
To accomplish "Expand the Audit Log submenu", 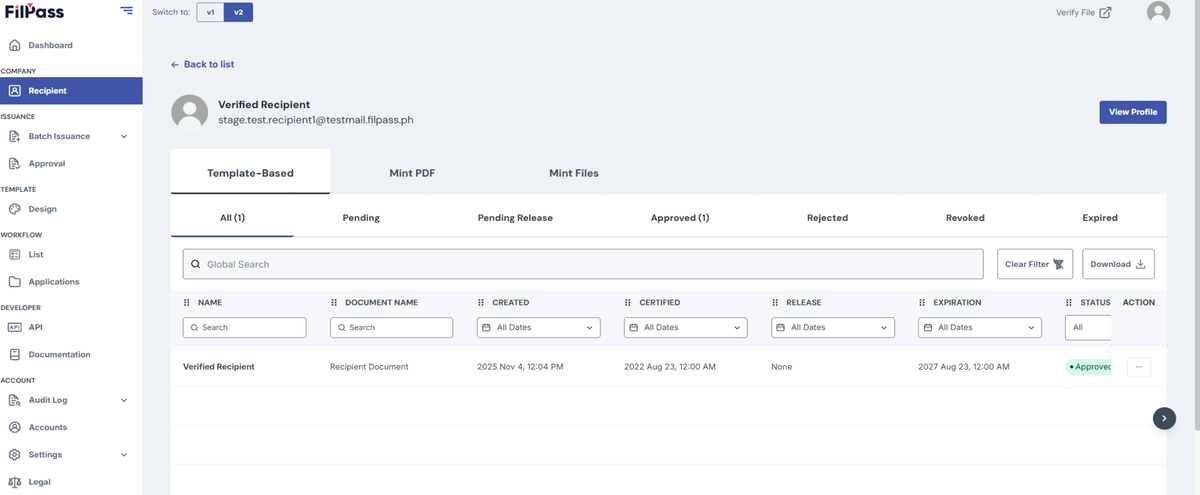I will (124, 400).
